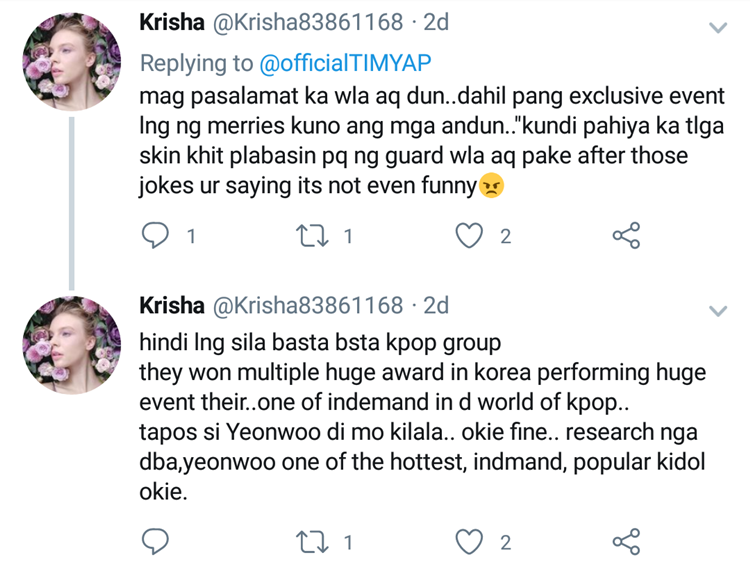The image size is (750, 573).
Task: Retweet the tweet about the kpop group
Action: (x=311, y=543)
